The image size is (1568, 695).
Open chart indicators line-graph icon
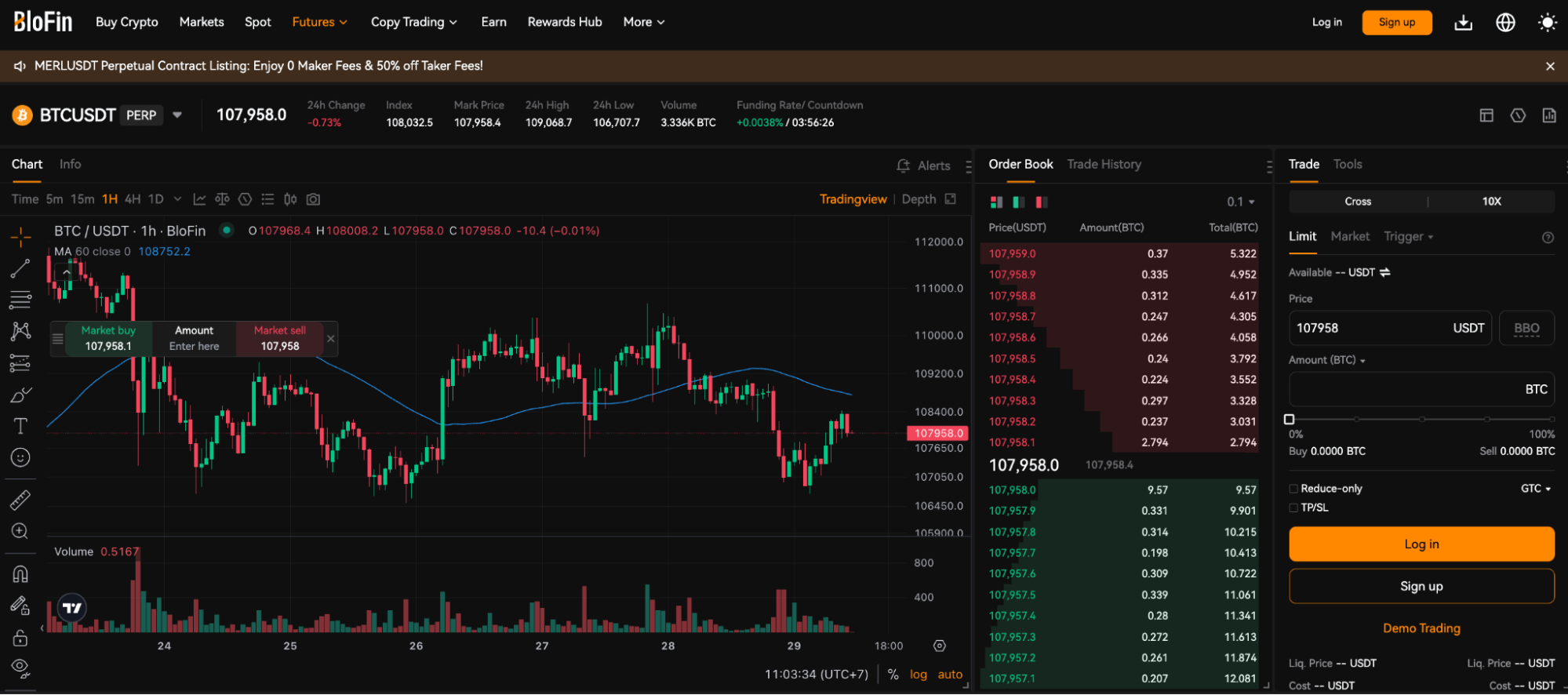tap(199, 199)
